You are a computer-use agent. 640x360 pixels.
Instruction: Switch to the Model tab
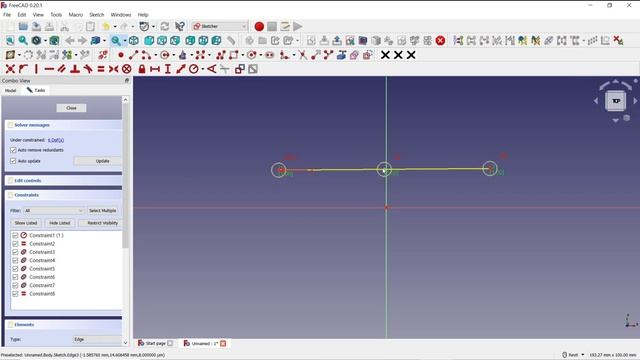coord(11,90)
